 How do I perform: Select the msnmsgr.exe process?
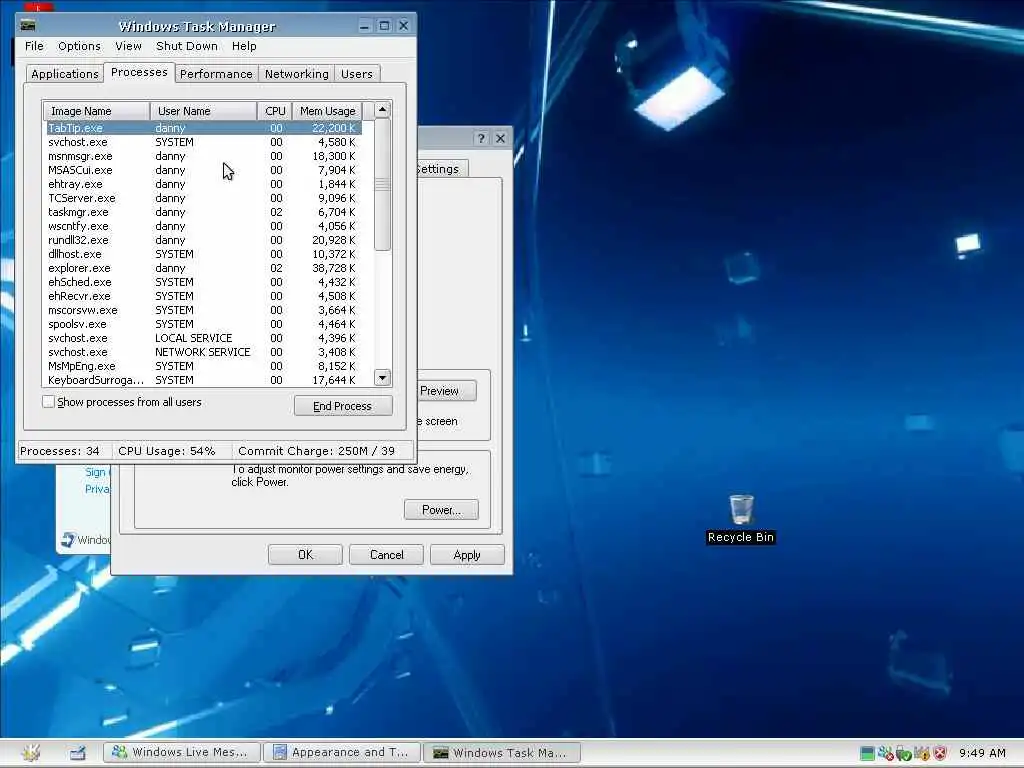pyautogui.click(x=203, y=156)
